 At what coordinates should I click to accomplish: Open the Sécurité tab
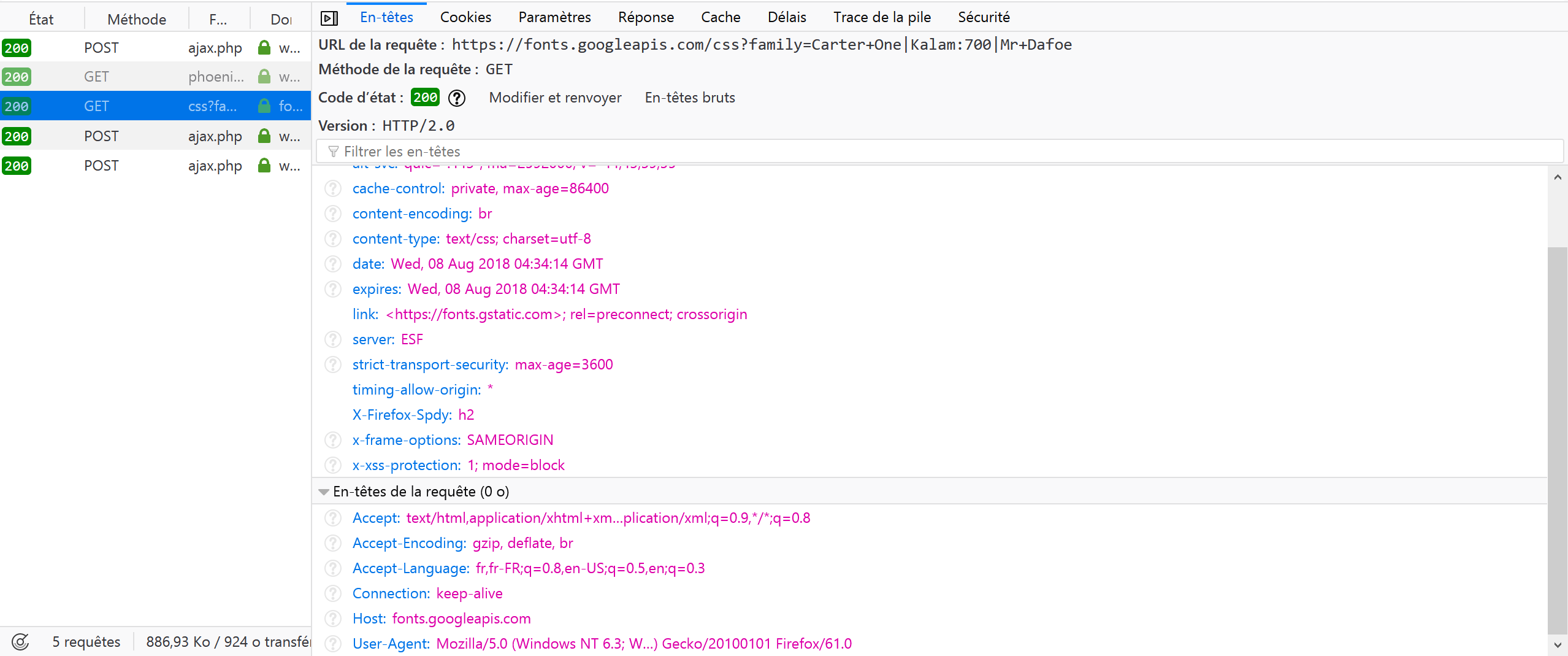[x=984, y=17]
